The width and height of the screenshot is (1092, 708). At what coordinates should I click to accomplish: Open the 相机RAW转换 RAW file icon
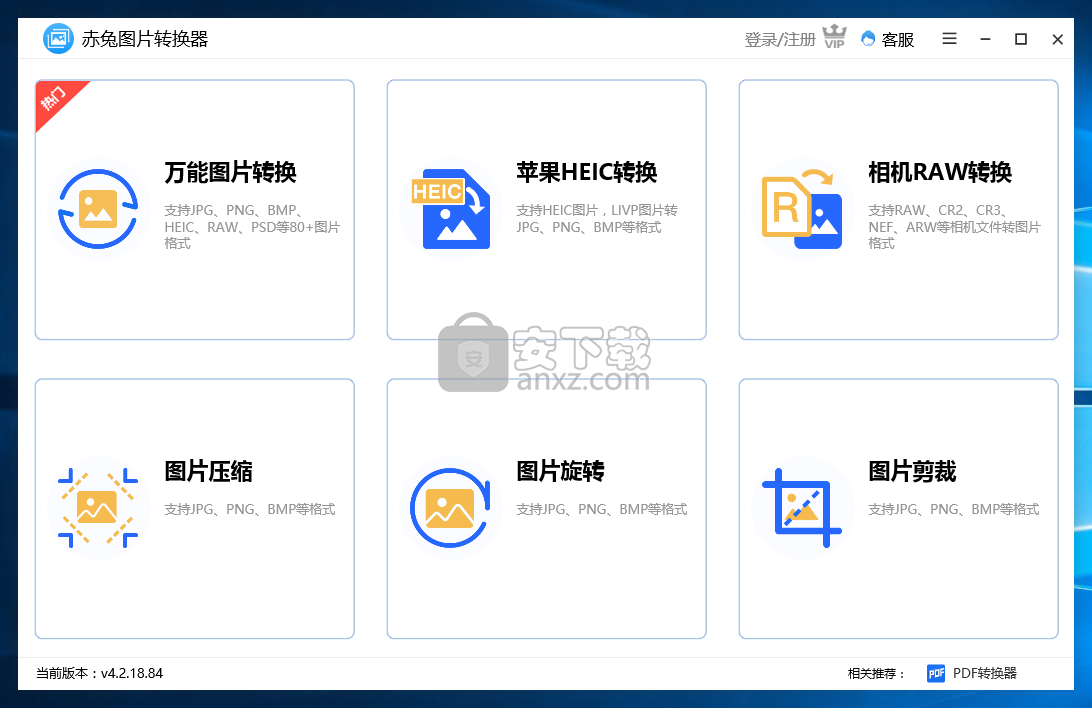[x=802, y=209]
